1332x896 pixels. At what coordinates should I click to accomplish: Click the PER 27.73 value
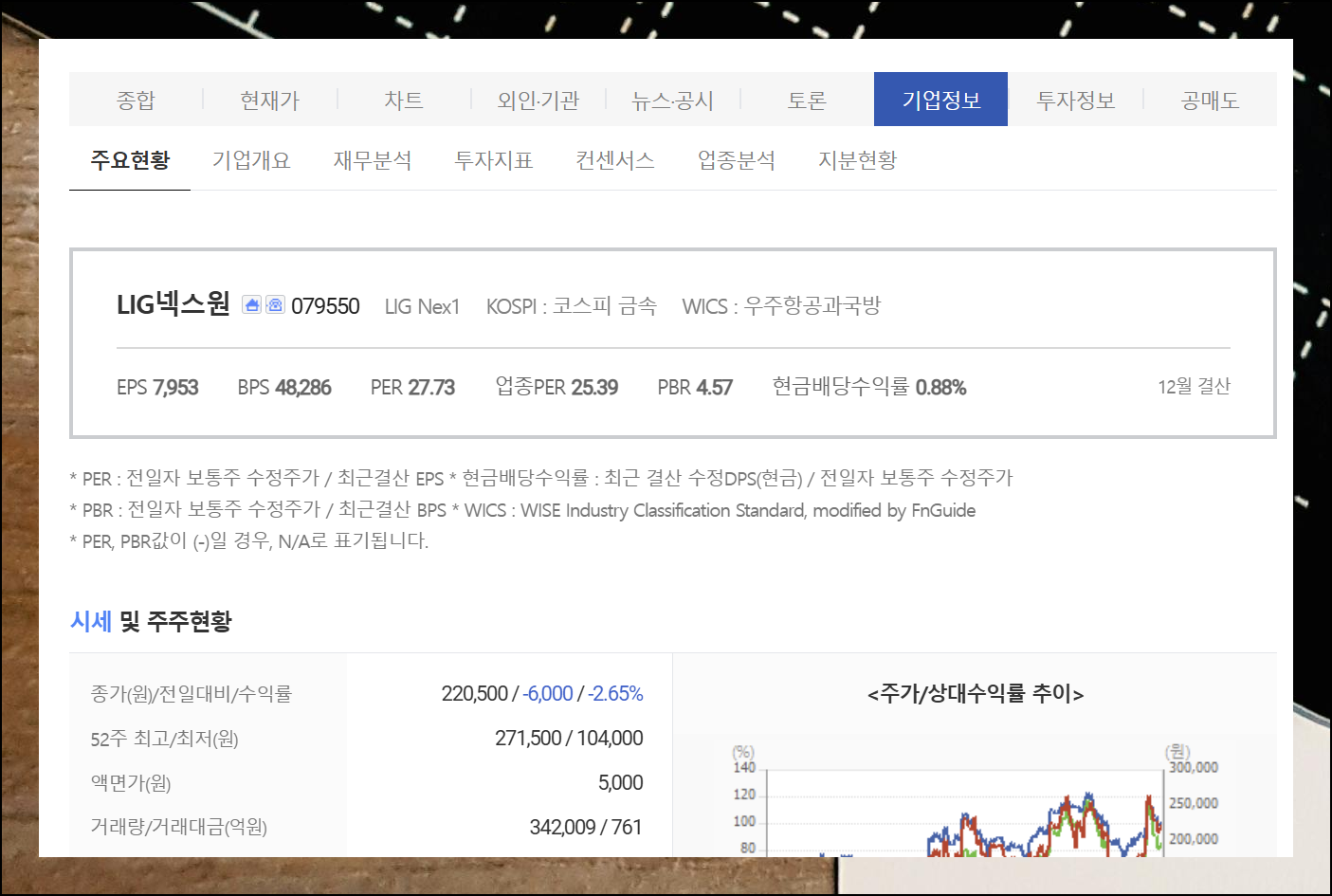coord(412,387)
